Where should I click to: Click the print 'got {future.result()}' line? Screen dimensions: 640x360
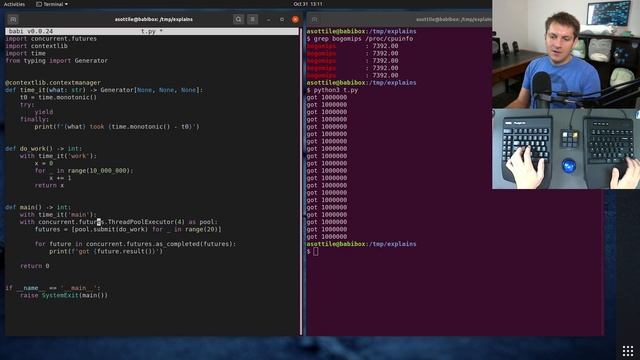(x=106, y=251)
